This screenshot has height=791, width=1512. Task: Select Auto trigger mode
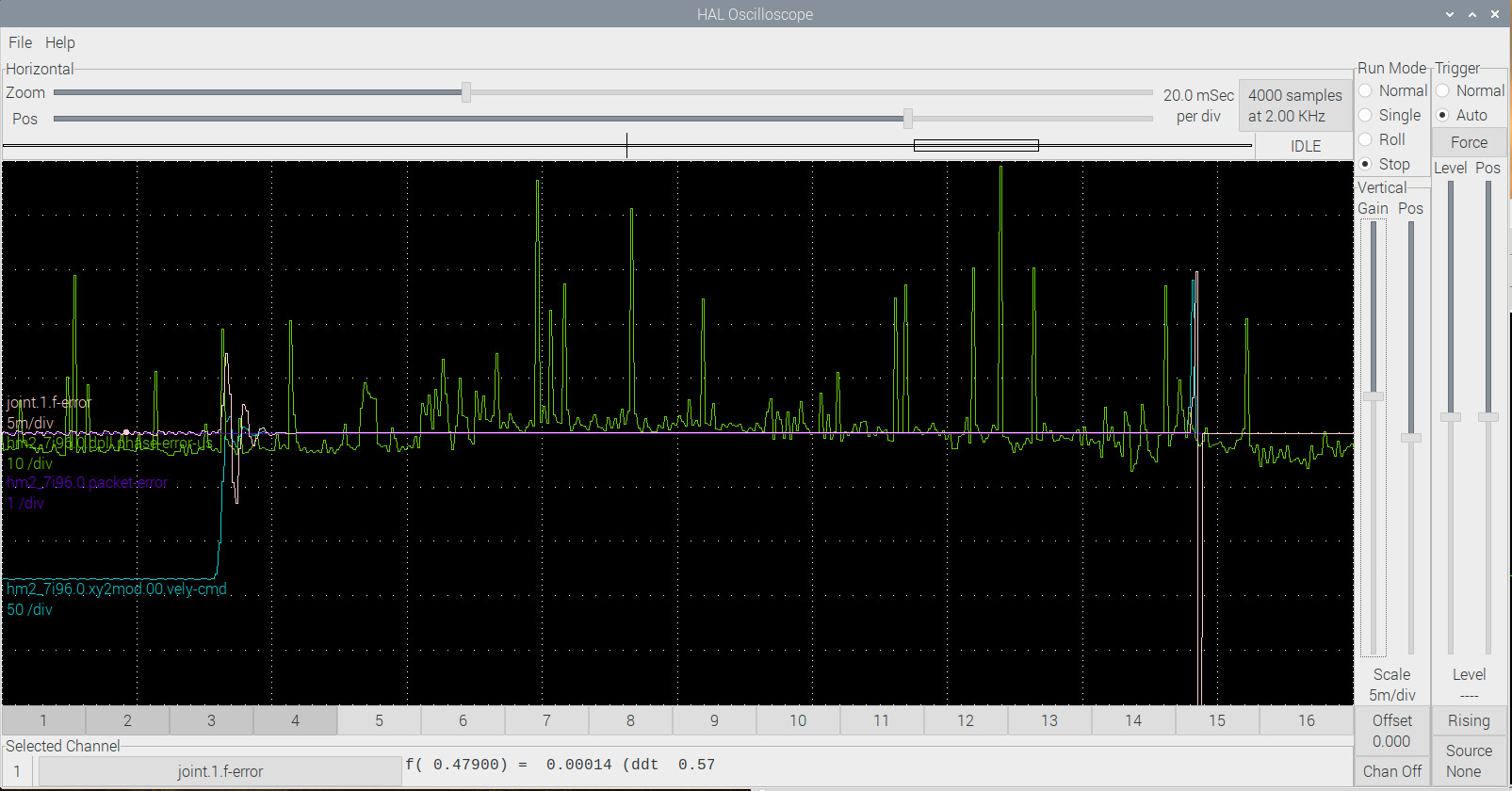click(1461, 115)
